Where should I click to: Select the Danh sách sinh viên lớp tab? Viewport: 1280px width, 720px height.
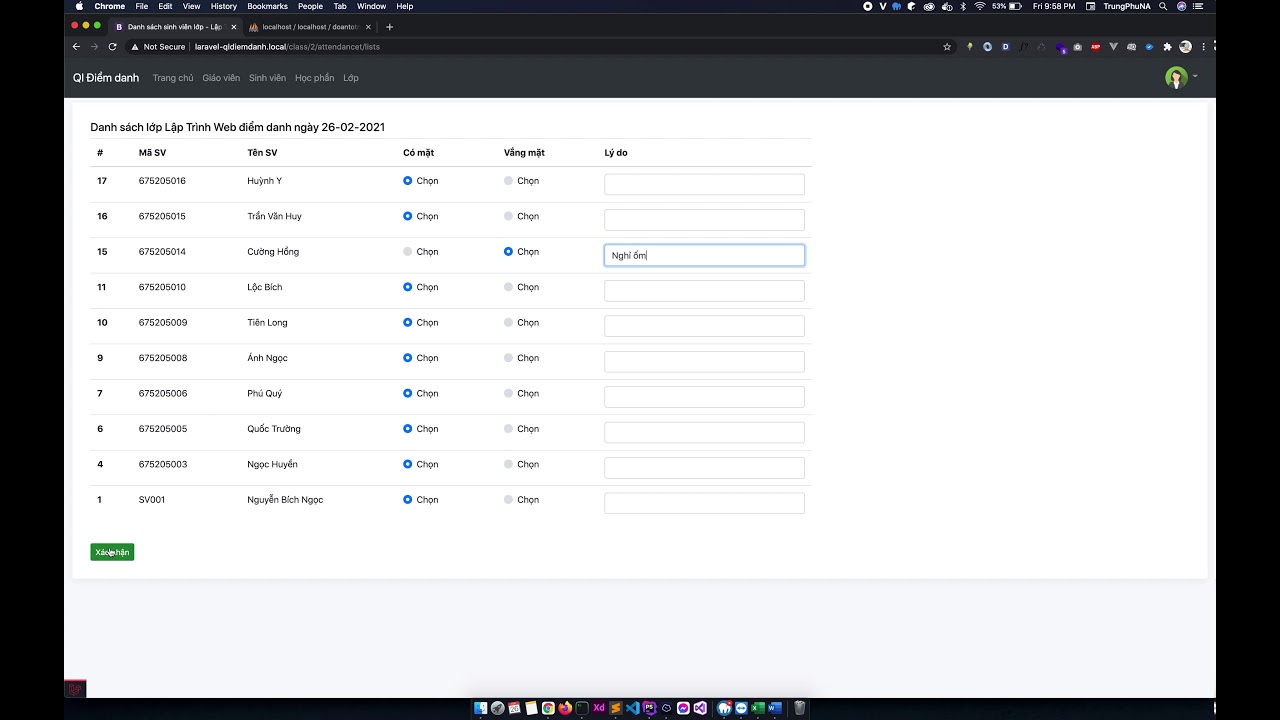coord(175,27)
